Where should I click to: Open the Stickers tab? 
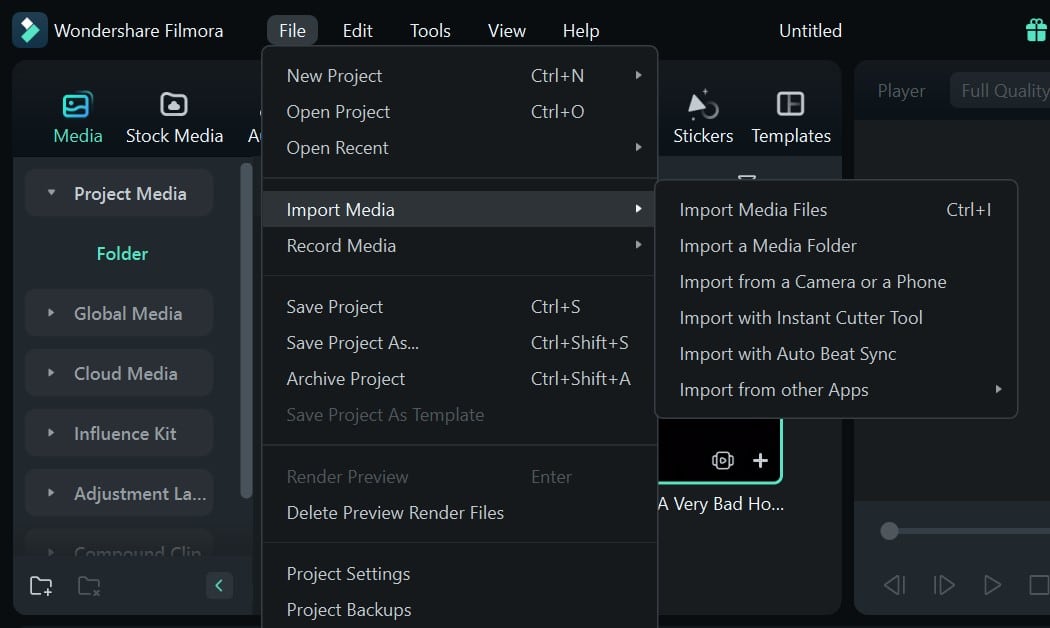pos(702,119)
